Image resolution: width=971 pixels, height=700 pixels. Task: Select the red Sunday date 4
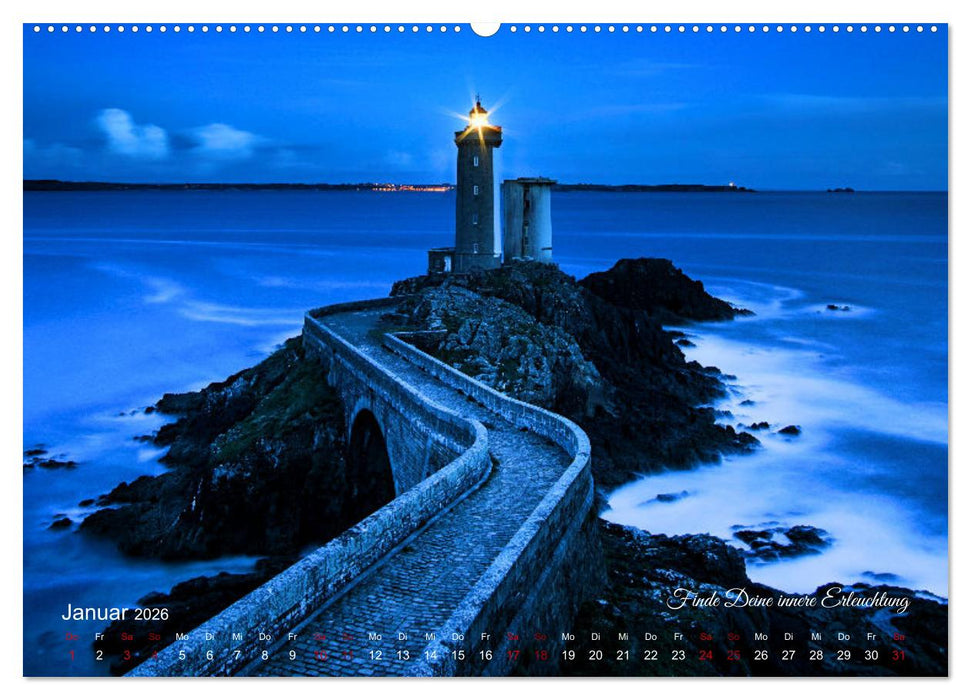[x=154, y=657]
